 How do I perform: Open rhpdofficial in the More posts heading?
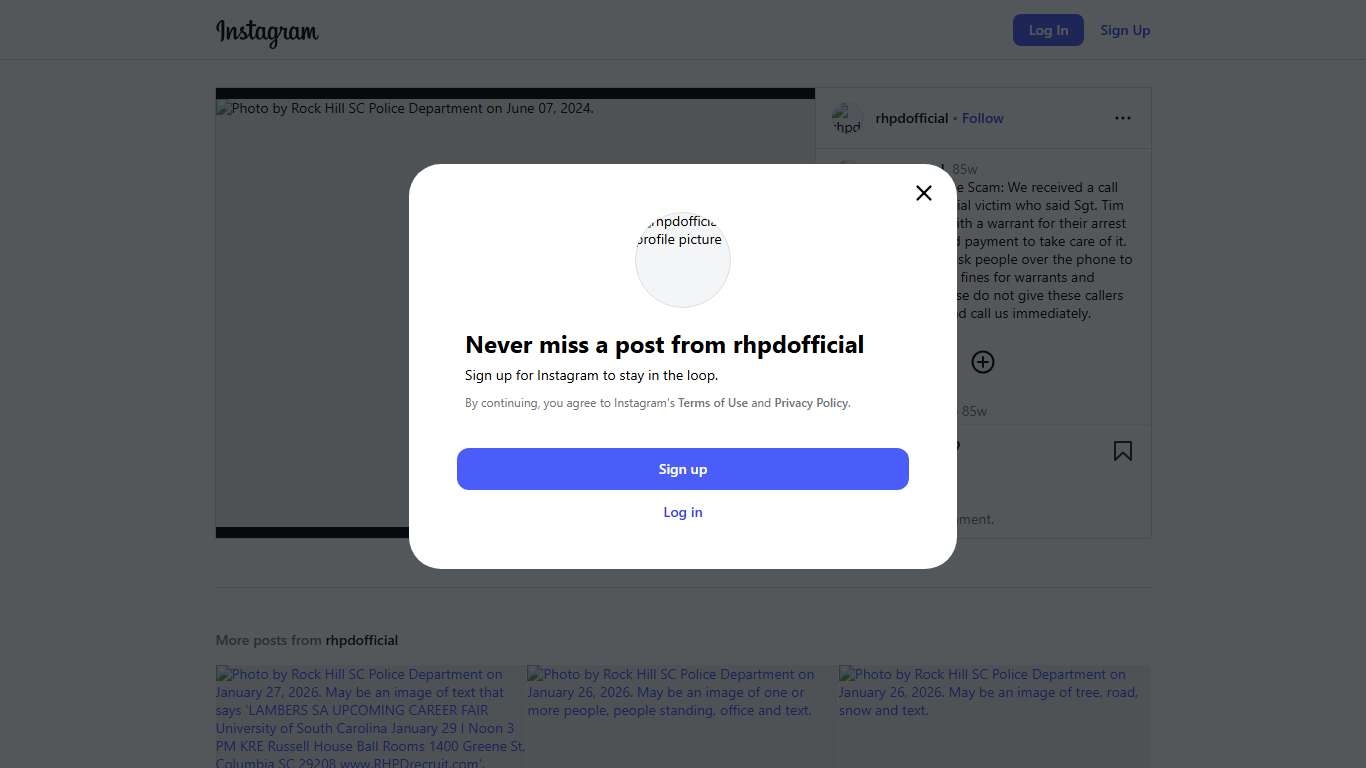pos(361,640)
